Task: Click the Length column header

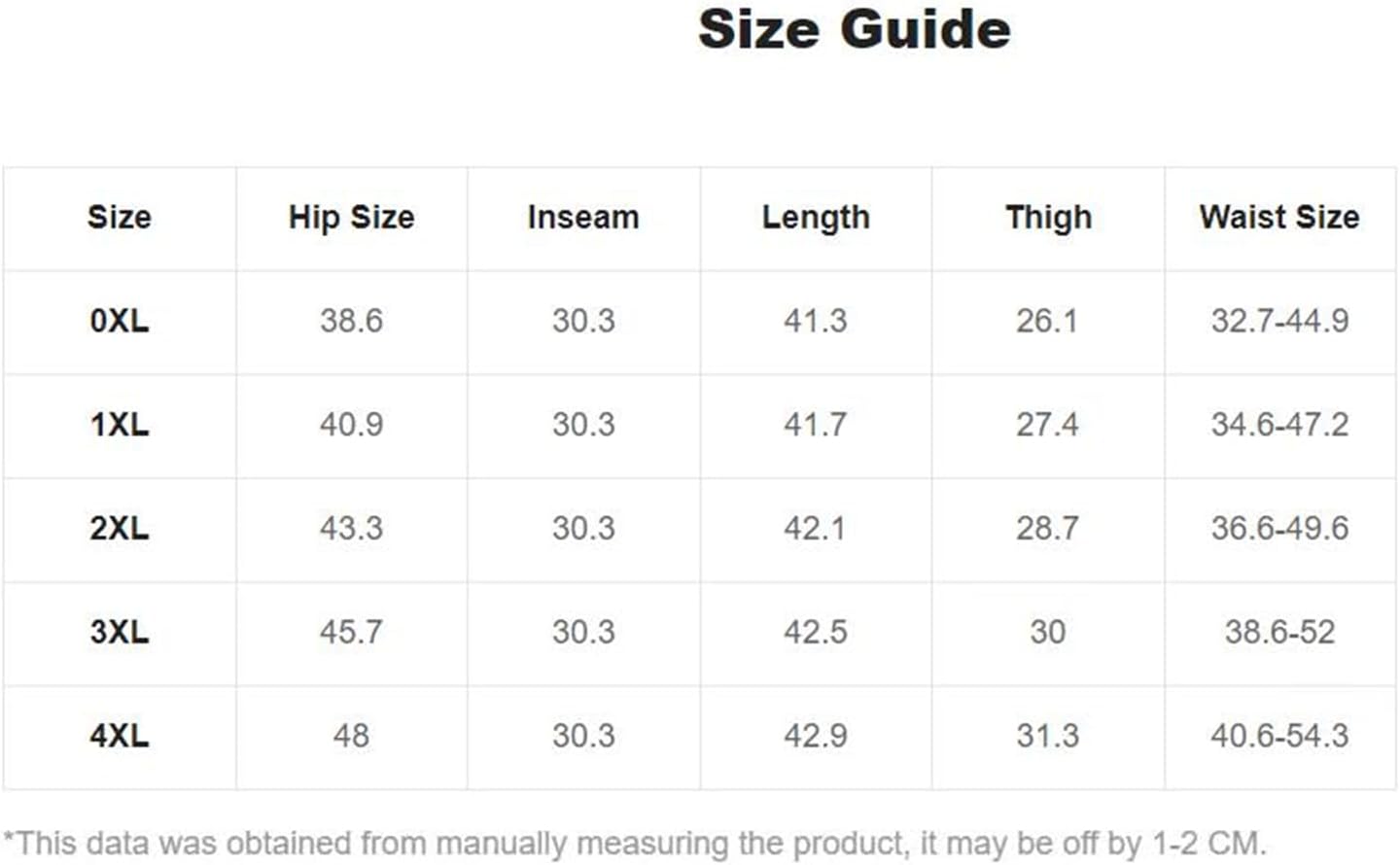Action: point(816,218)
